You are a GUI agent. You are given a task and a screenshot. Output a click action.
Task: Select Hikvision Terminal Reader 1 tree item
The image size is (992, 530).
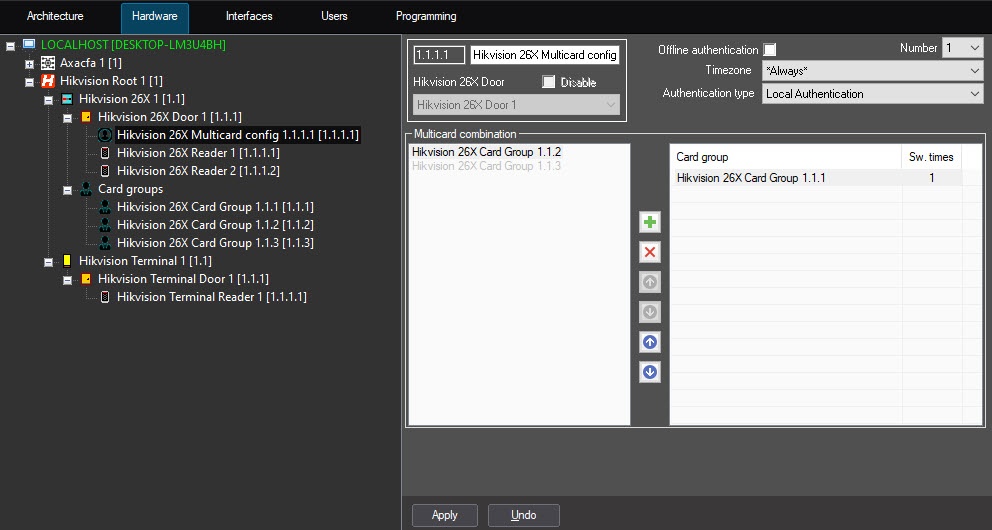(x=212, y=297)
